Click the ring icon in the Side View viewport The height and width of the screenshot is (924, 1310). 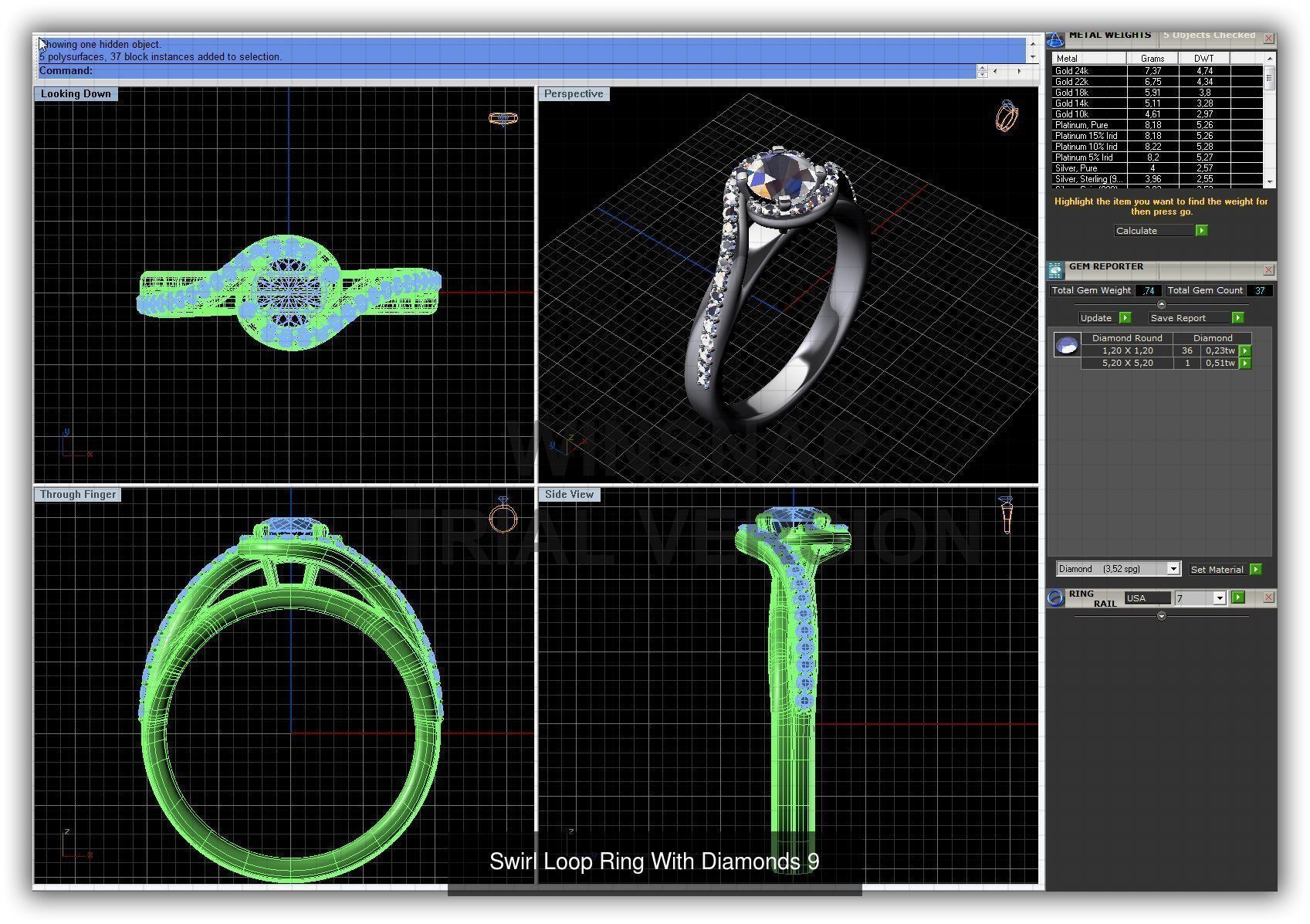pyautogui.click(x=1006, y=515)
